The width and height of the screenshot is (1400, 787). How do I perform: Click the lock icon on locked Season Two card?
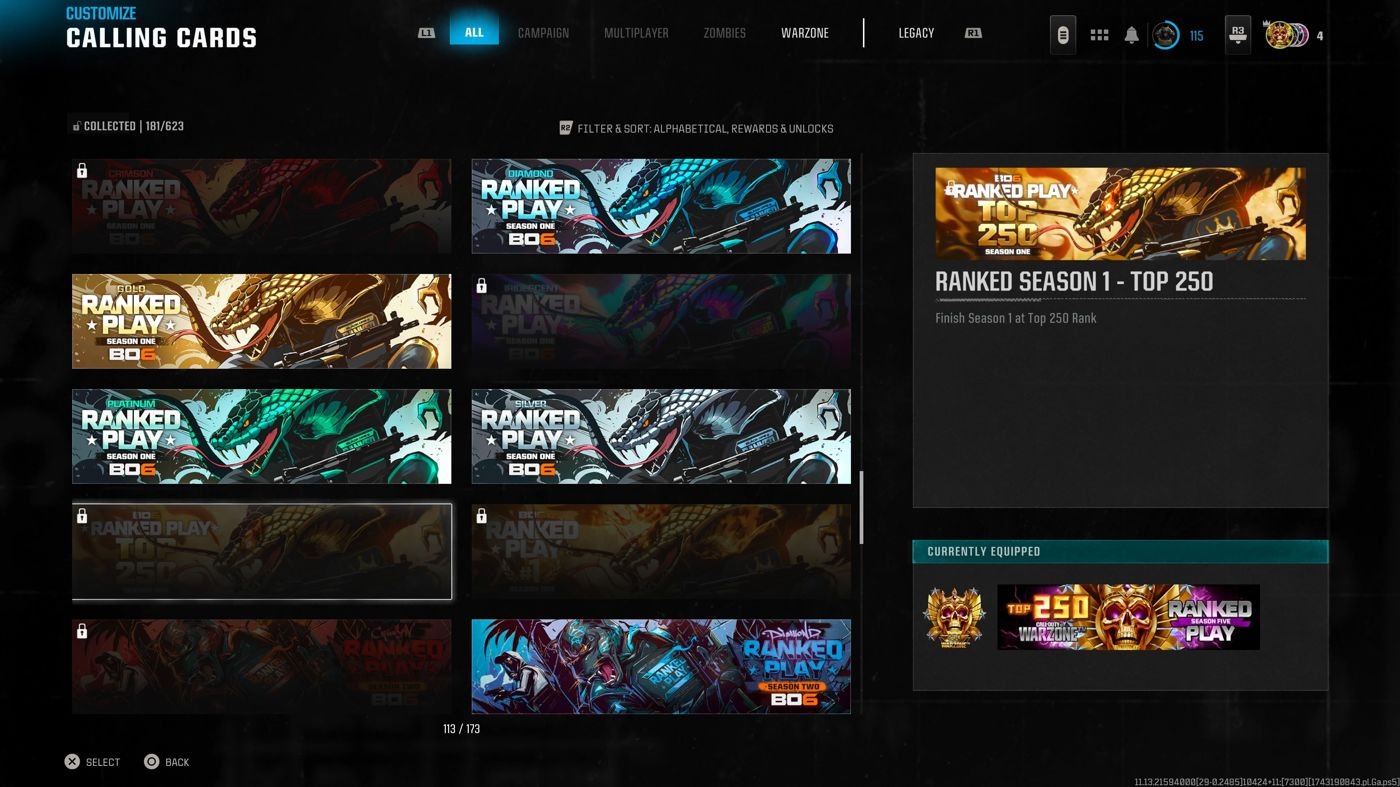(x=82, y=631)
